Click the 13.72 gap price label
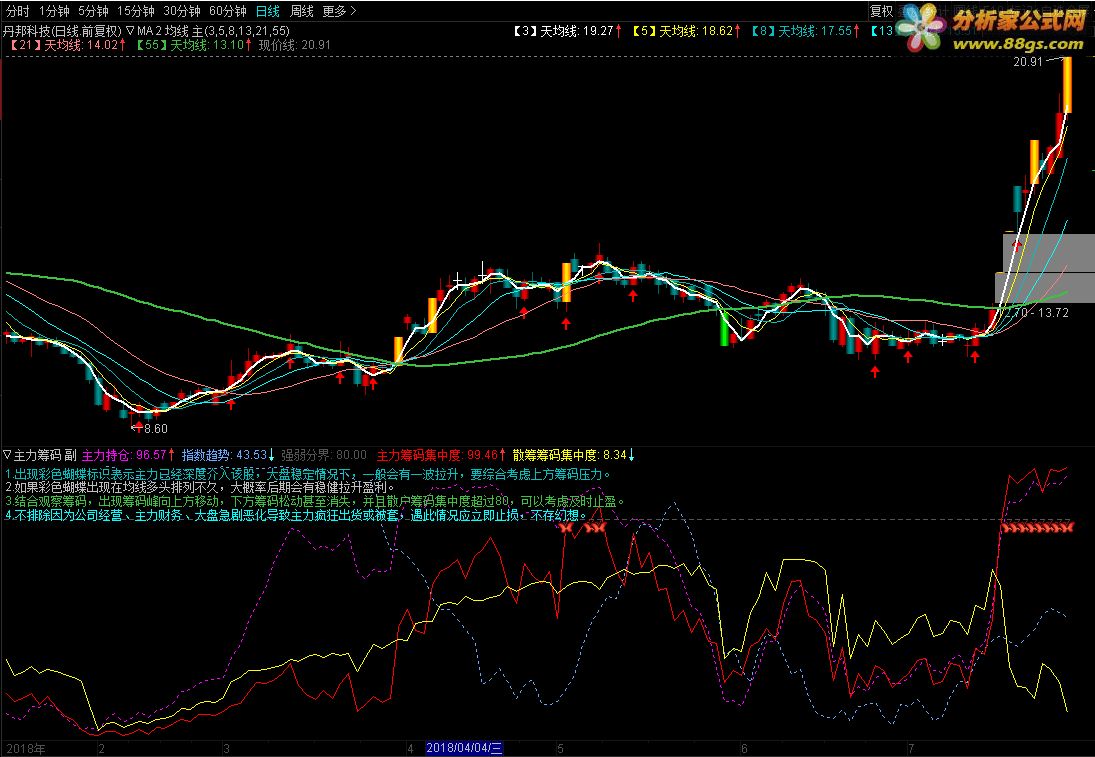The width and height of the screenshot is (1095, 757). click(x=1053, y=313)
